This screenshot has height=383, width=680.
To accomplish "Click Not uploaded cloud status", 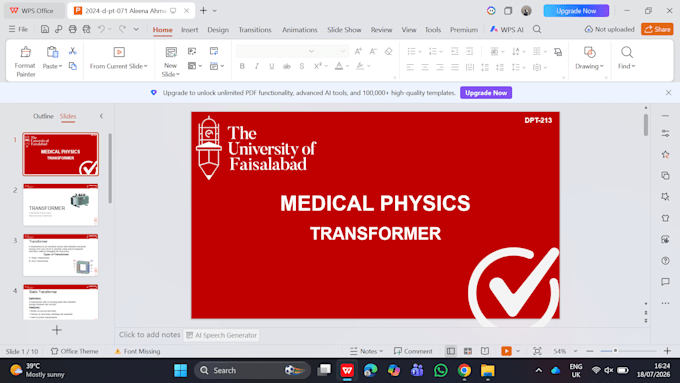I will pos(609,29).
